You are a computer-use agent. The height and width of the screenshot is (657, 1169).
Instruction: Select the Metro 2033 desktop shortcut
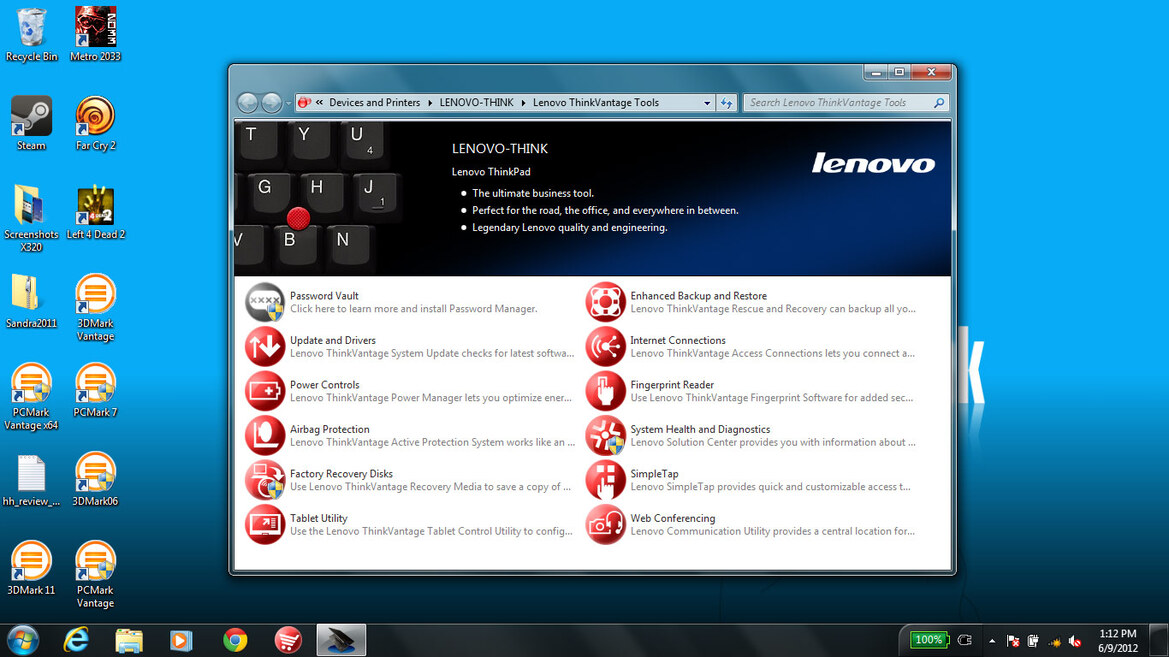click(95, 35)
